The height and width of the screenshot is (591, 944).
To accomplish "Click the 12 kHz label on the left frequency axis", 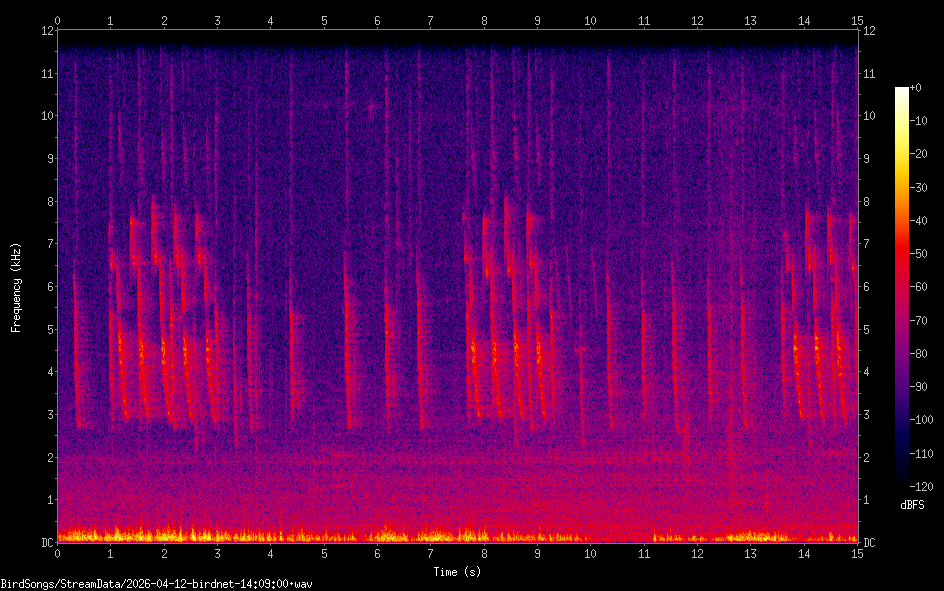I will point(45,30).
